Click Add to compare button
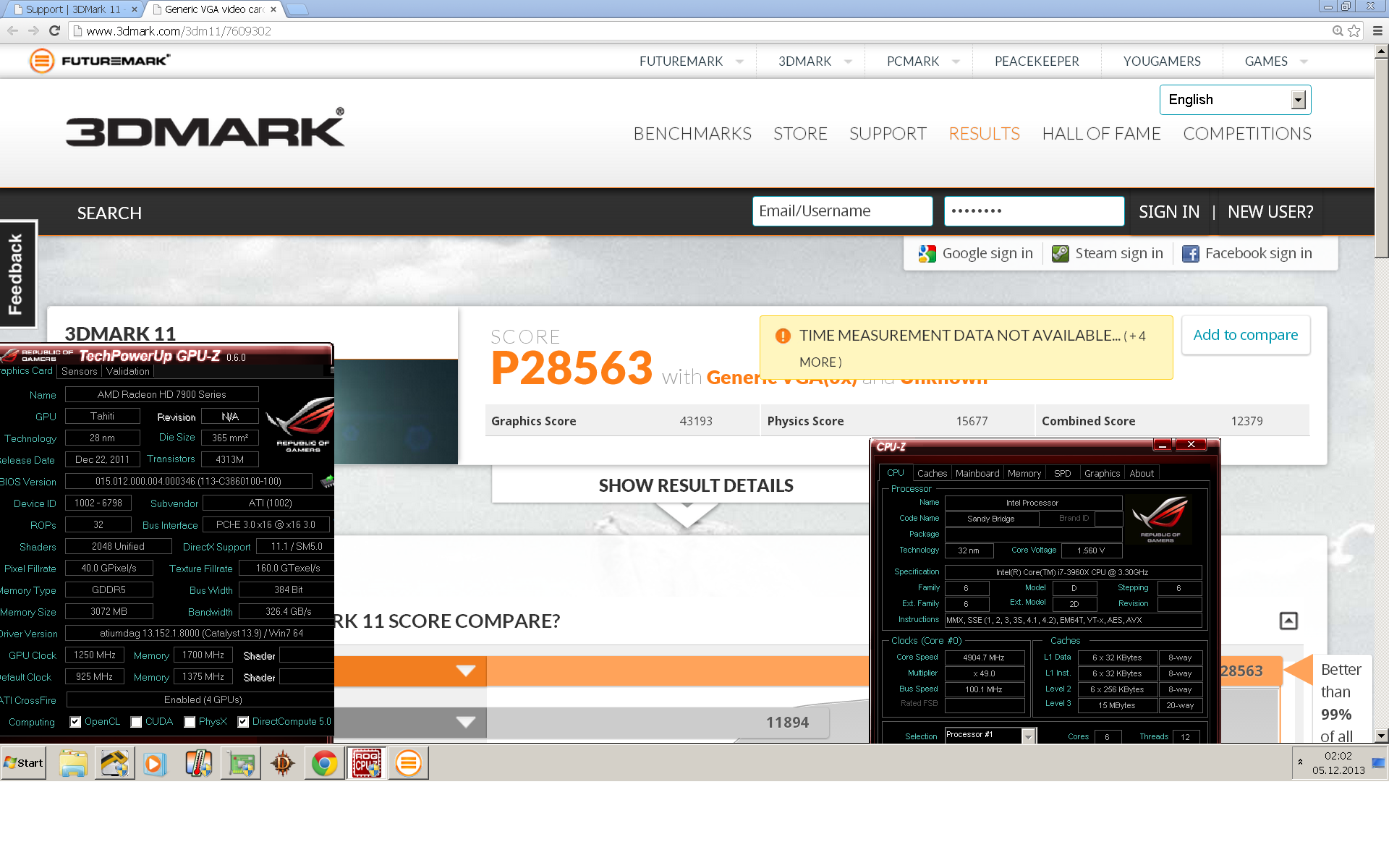1389x868 pixels. point(1246,335)
